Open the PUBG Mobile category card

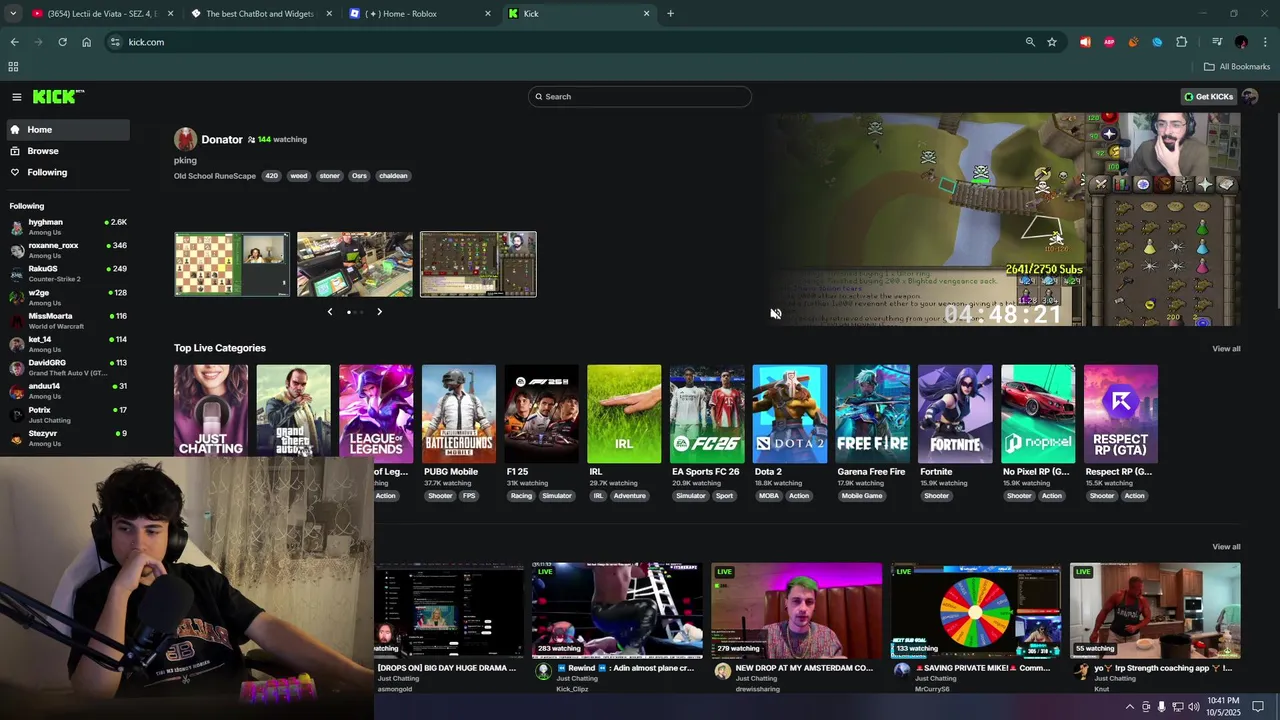459,413
